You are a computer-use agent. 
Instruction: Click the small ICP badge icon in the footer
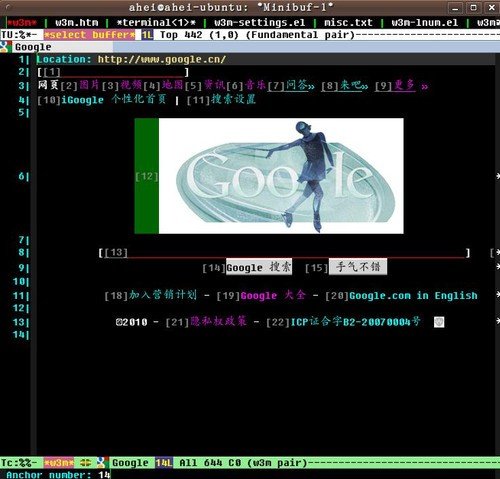(x=439, y=322)
